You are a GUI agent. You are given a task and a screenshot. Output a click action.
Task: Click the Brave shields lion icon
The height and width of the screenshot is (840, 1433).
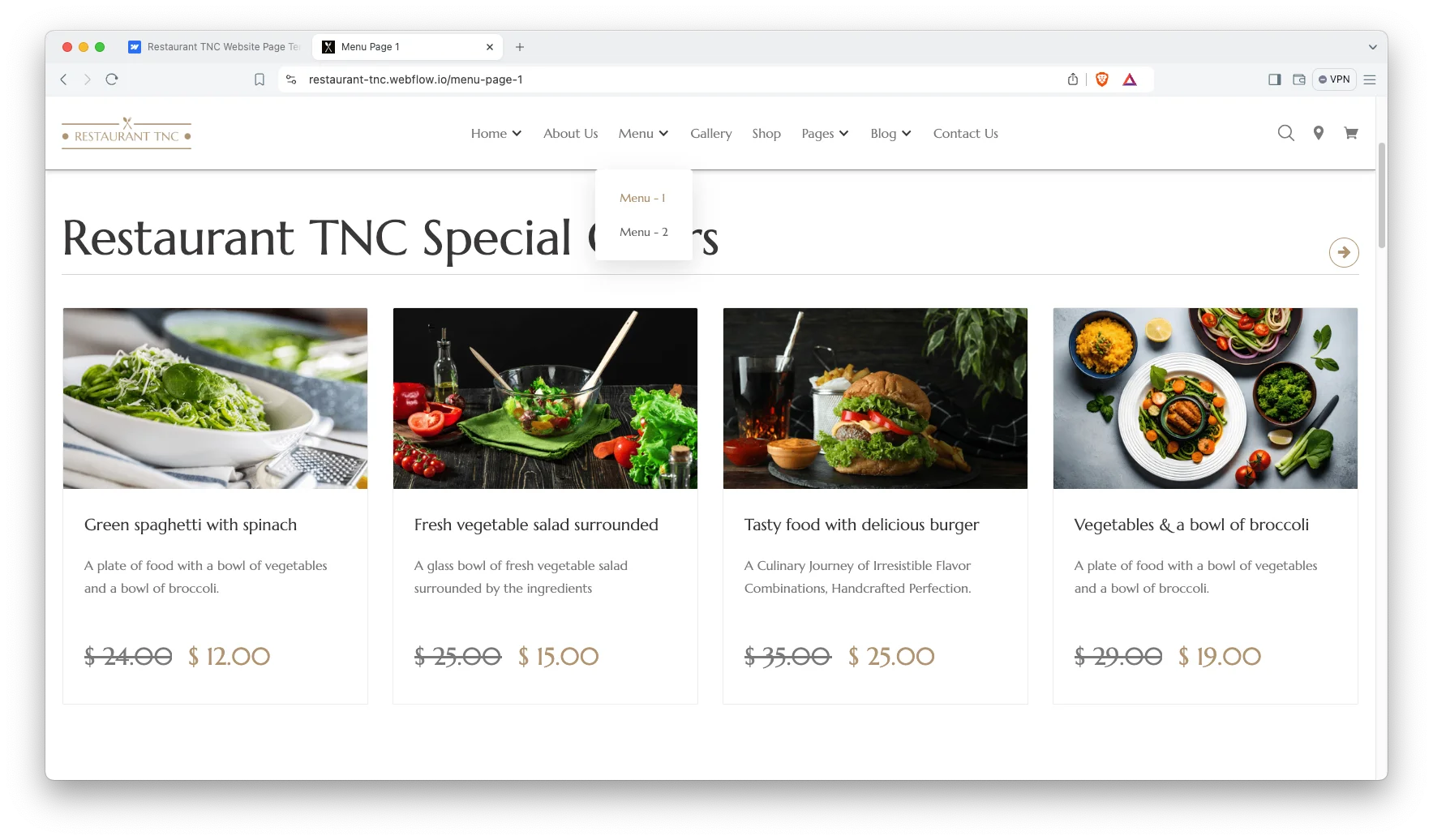coord(1102,79)
